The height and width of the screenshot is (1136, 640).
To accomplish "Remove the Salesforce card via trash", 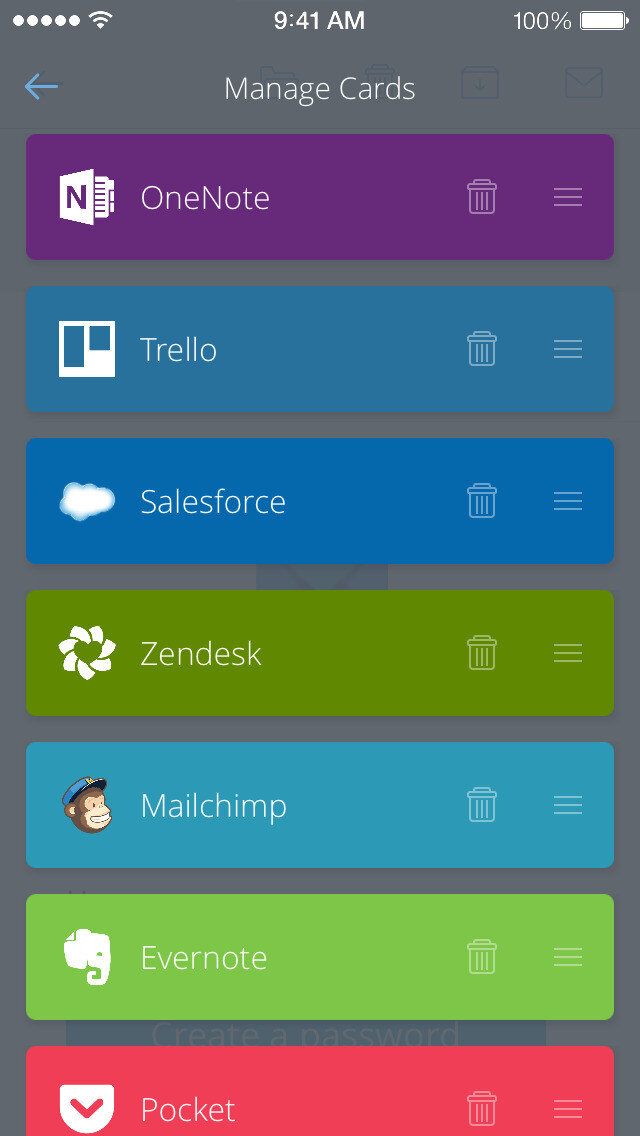I will pyautogui.click(x=481, y=501).
